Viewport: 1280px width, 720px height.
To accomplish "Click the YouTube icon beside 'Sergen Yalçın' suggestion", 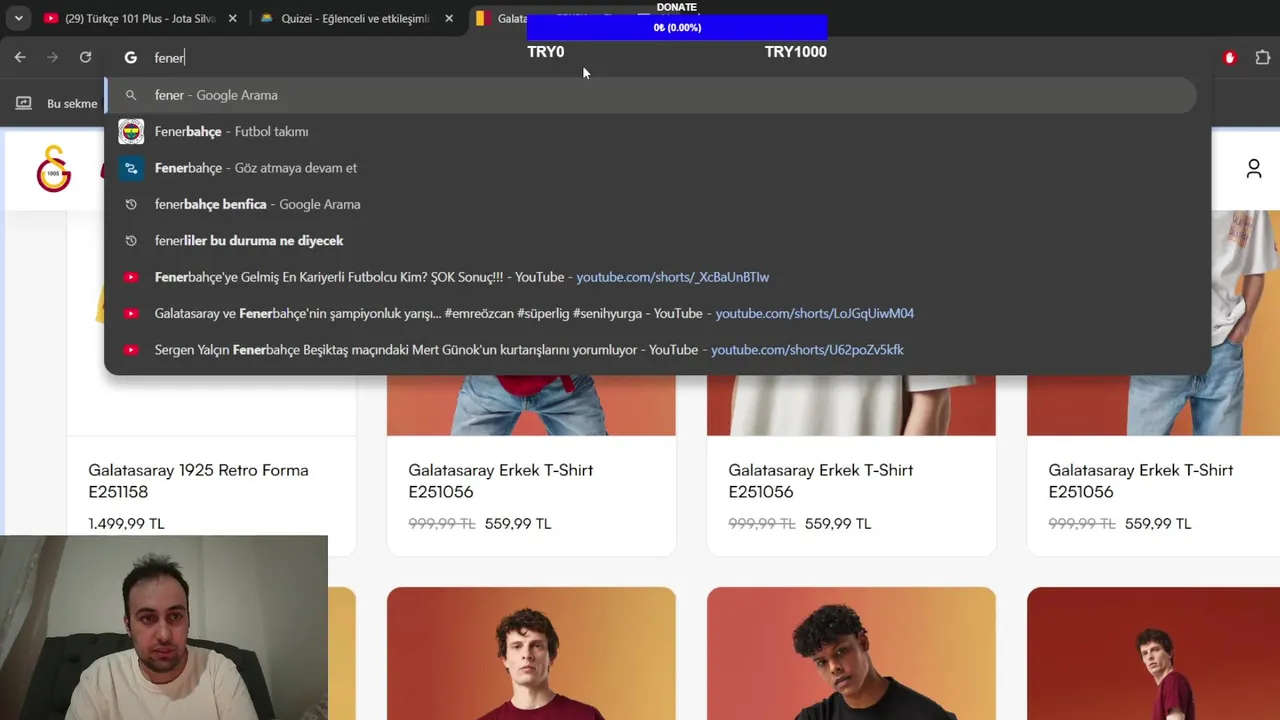I will tap(131, 349).
